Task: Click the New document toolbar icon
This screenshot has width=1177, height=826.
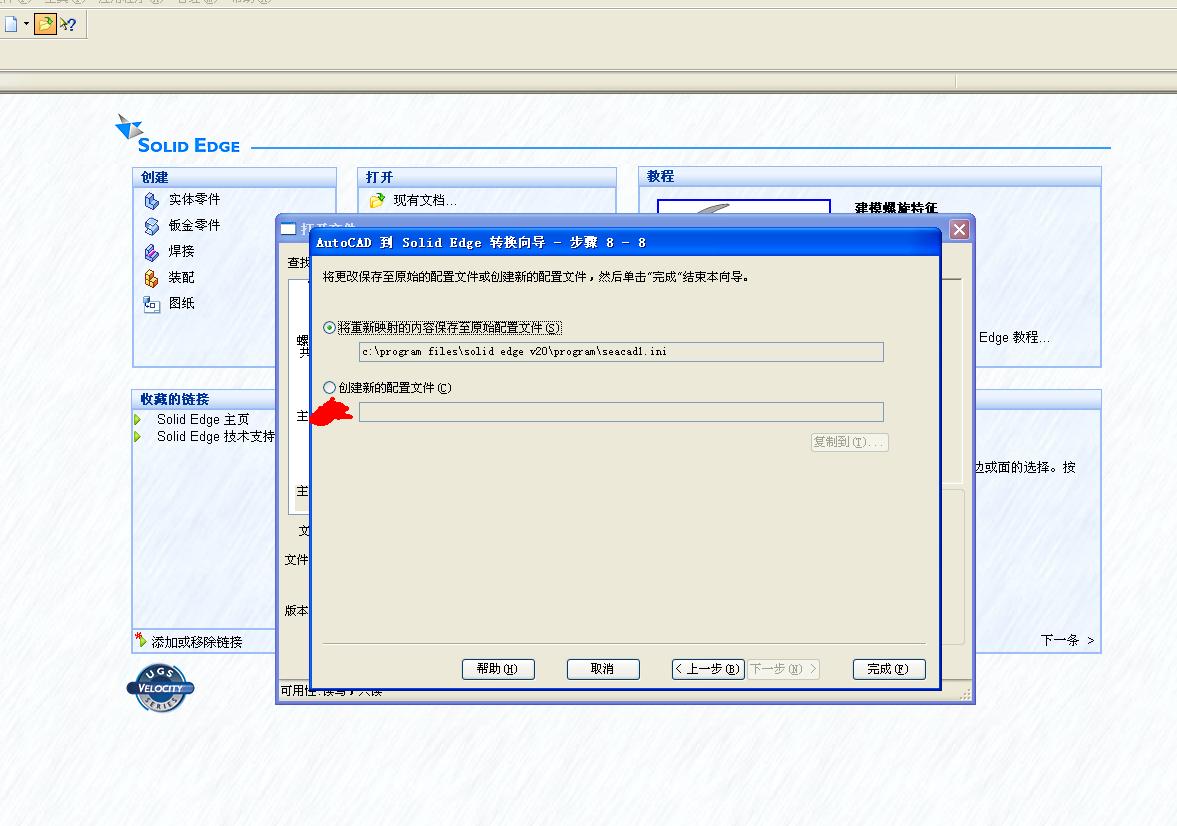Action: [11, 24]
